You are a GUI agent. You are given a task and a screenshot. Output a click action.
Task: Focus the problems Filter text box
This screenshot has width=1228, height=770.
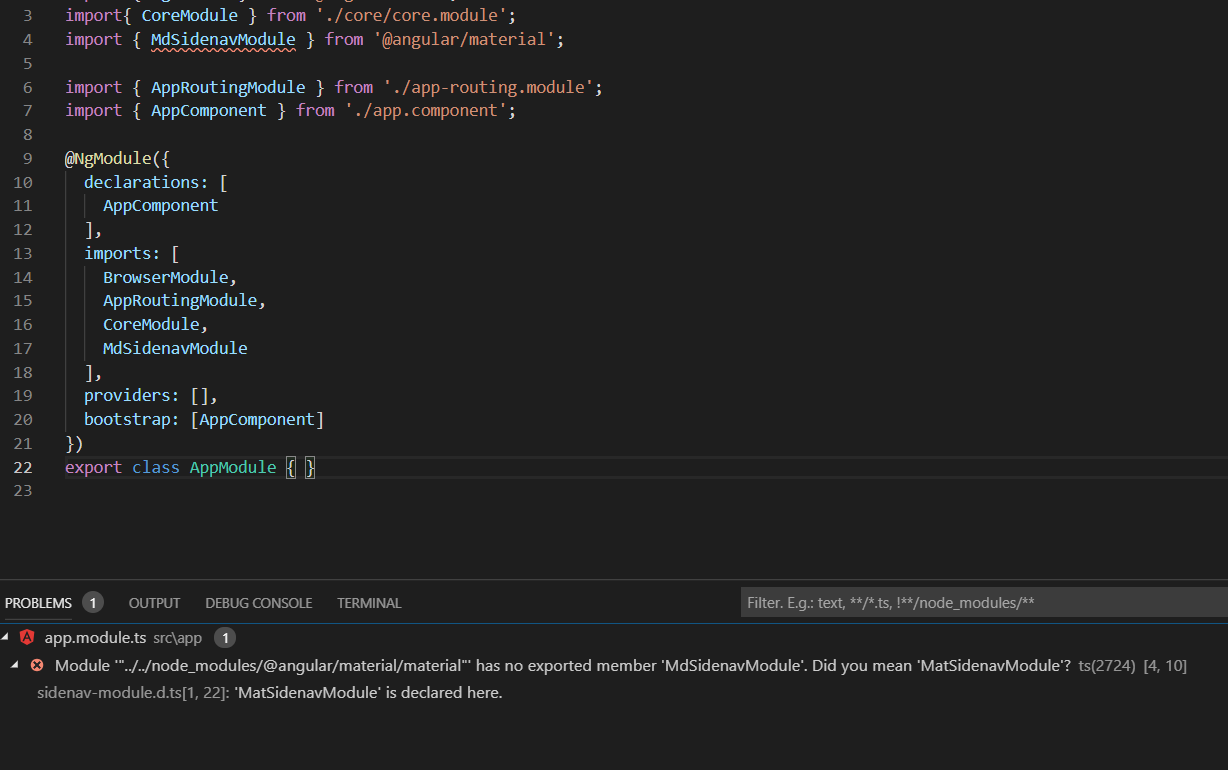[x=984, y=602]
